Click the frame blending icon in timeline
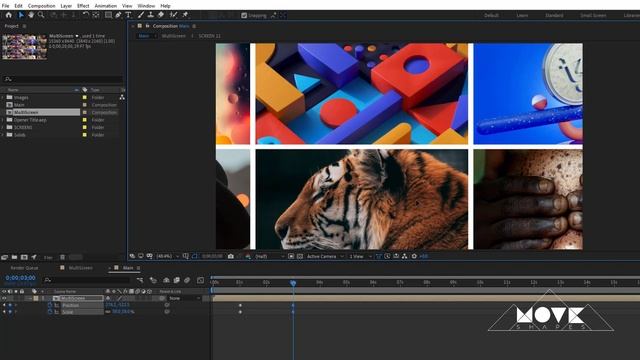 point(176,280)
